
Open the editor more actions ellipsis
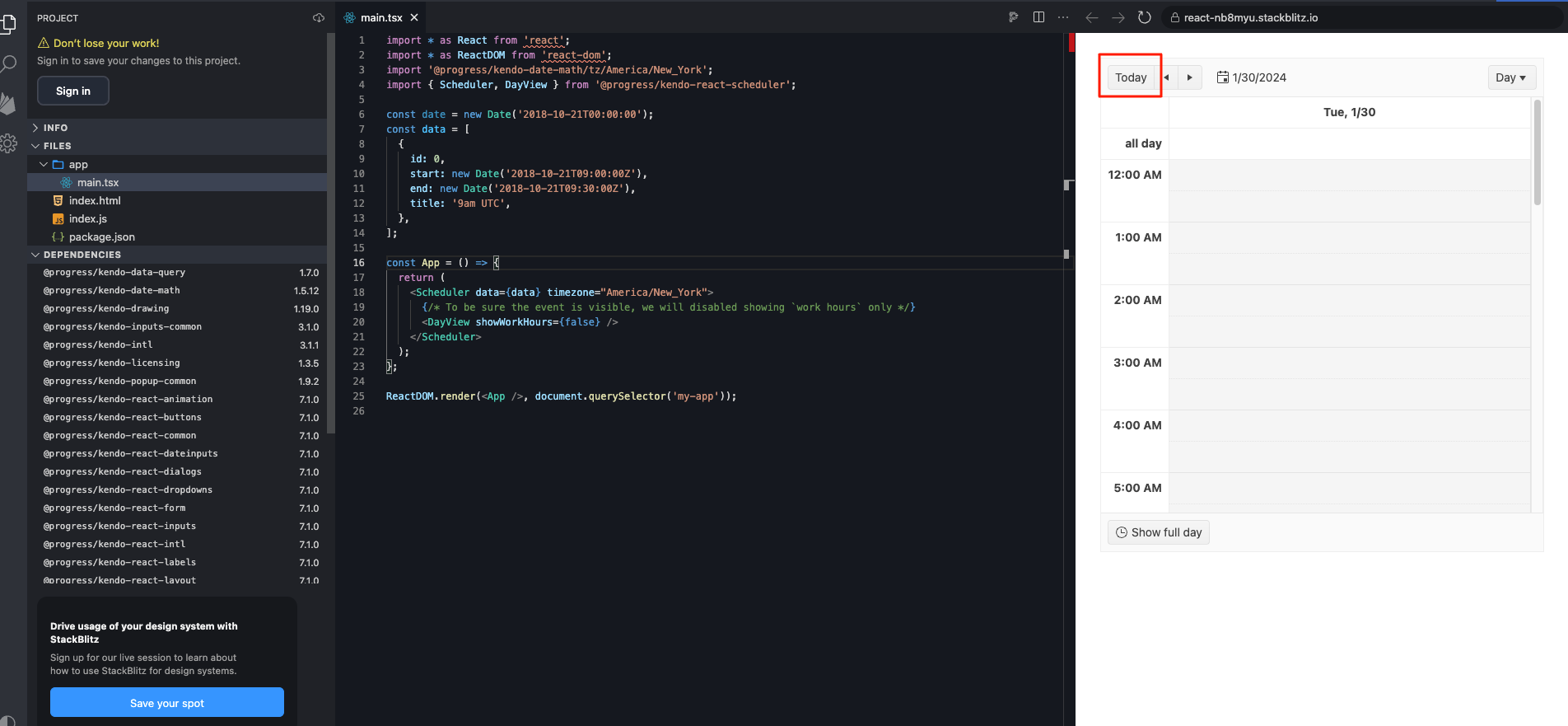(1063, 17)
